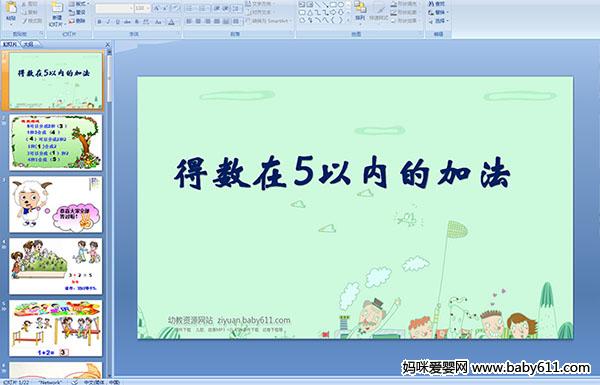Select the slide 3 sheep thumbnail
The height and width of the screenshot is (385, 600).
(55, 204)
